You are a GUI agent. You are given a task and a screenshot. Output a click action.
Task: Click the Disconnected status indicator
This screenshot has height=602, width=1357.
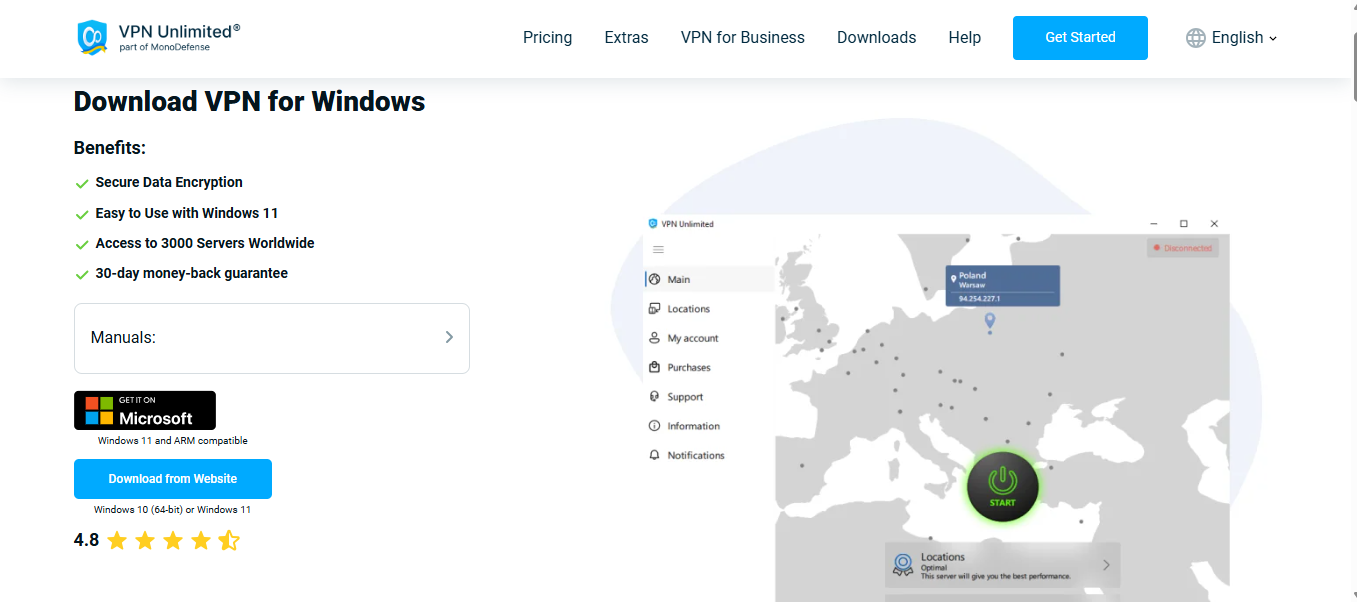coord(1182,248)
